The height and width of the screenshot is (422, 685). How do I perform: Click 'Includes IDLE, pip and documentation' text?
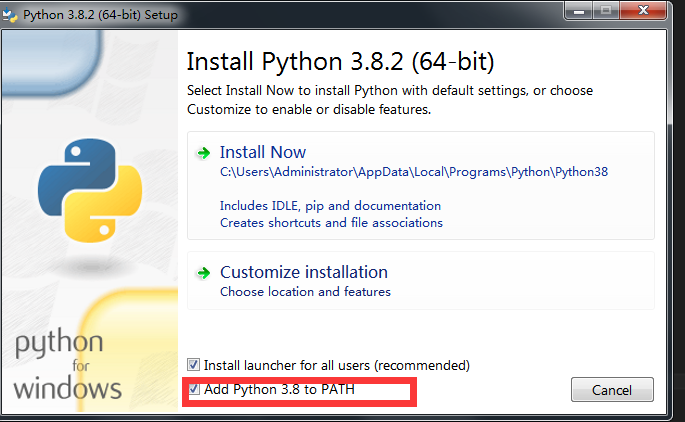pos(330,206)
